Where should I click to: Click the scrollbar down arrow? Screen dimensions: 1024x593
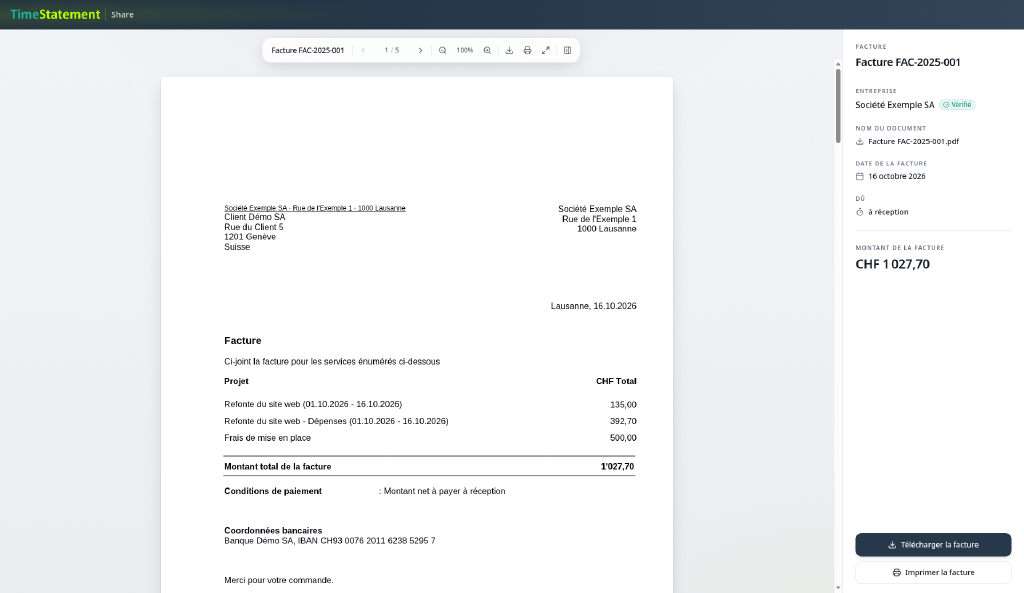(x=838, y=588)
